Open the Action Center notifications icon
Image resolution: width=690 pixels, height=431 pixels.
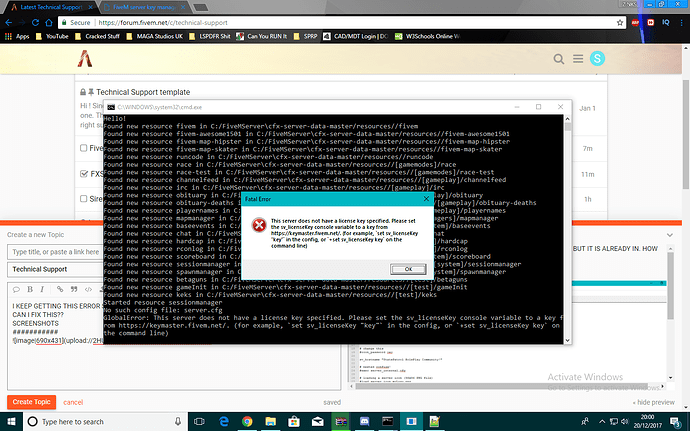click(676, 422)
